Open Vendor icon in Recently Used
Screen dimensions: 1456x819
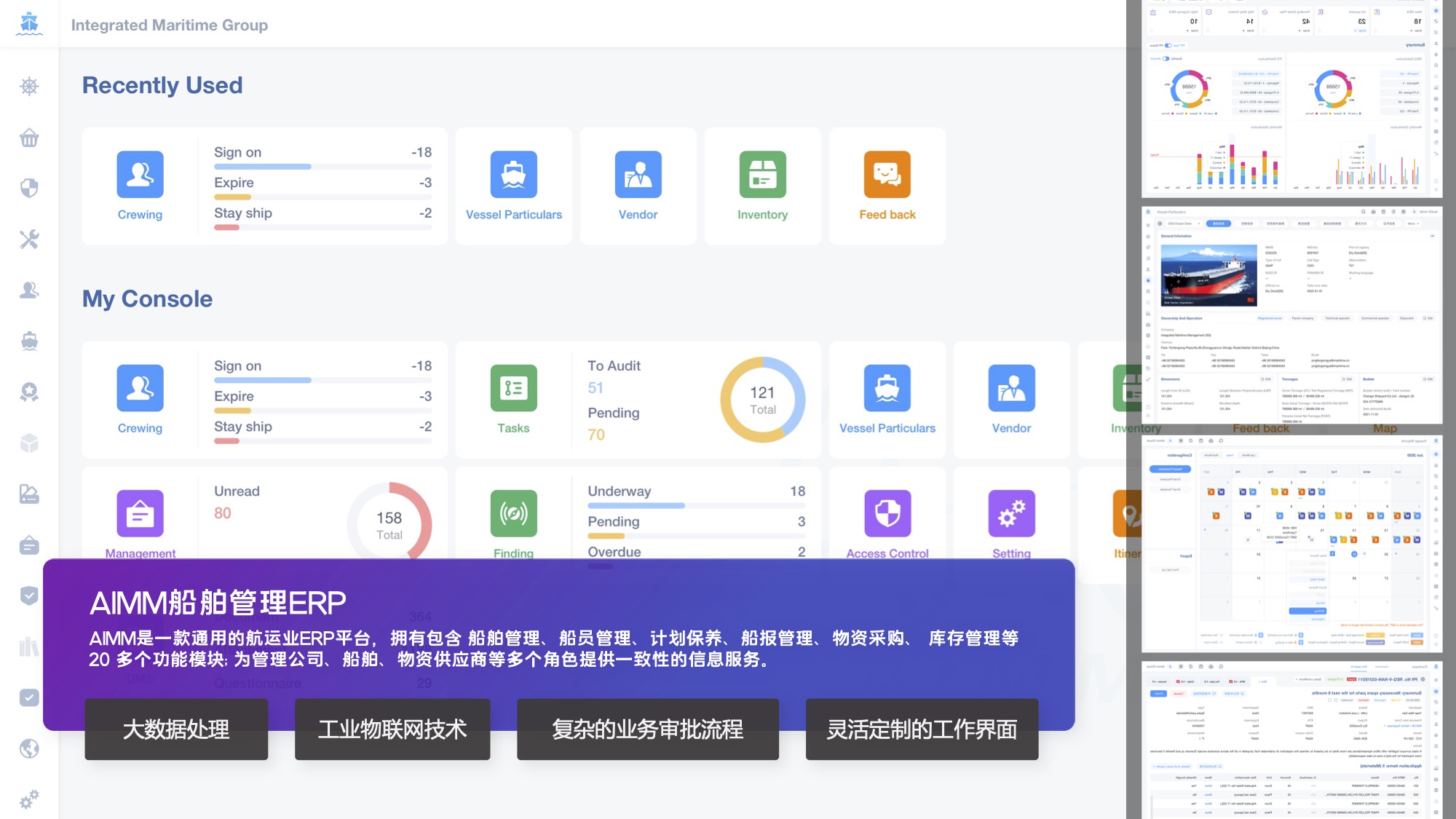click(638, 175)
